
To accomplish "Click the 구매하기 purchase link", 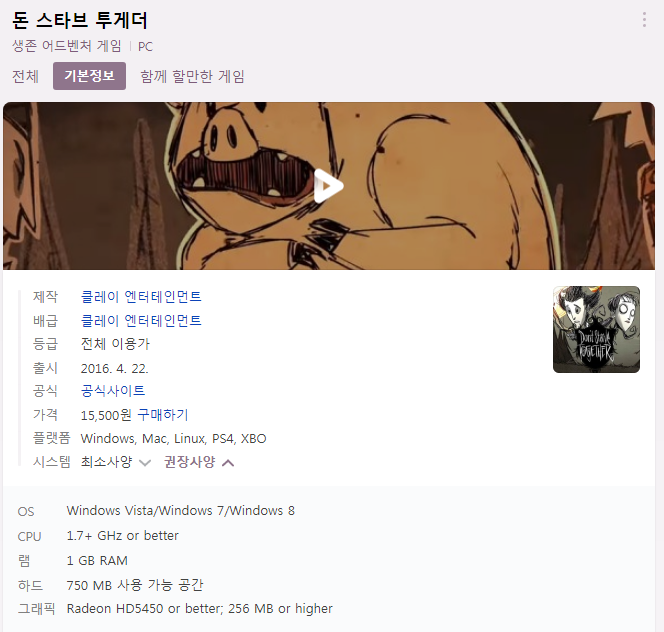I will click(163, 415).
